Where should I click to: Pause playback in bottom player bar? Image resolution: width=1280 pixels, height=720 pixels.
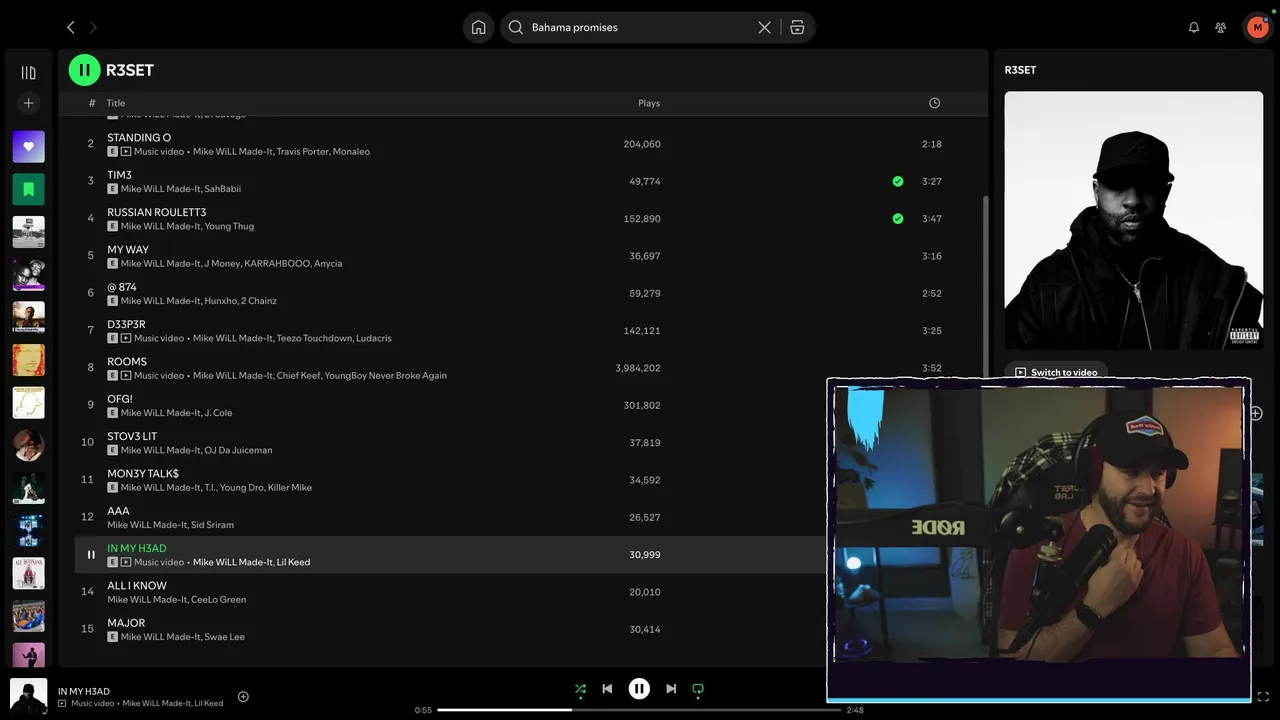click(639, 689)
